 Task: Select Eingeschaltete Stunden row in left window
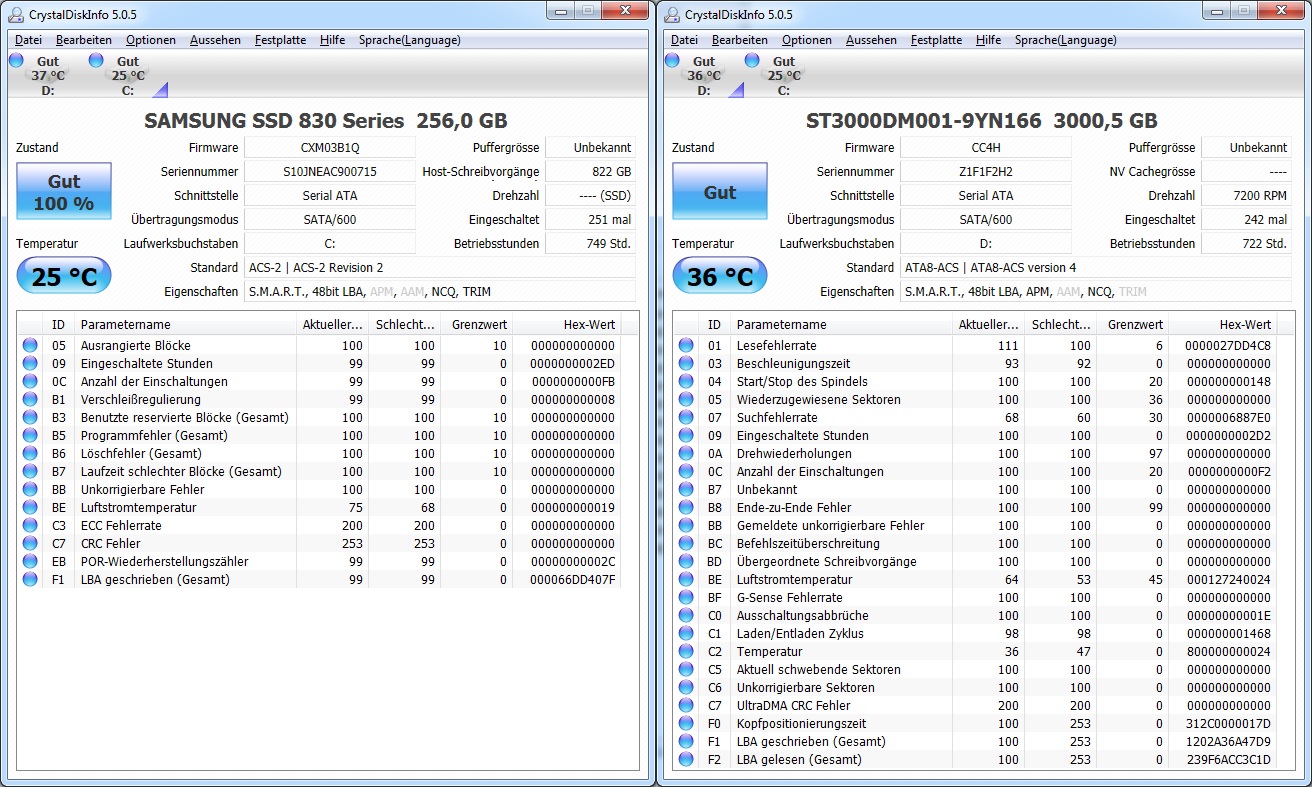(320, 363)
